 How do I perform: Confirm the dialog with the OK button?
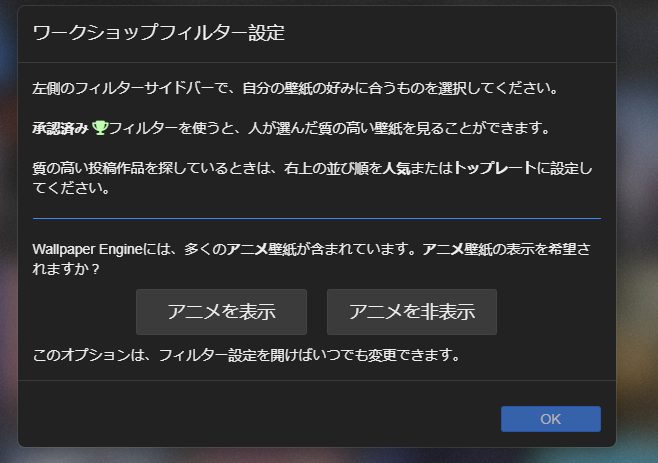(551, 419)
